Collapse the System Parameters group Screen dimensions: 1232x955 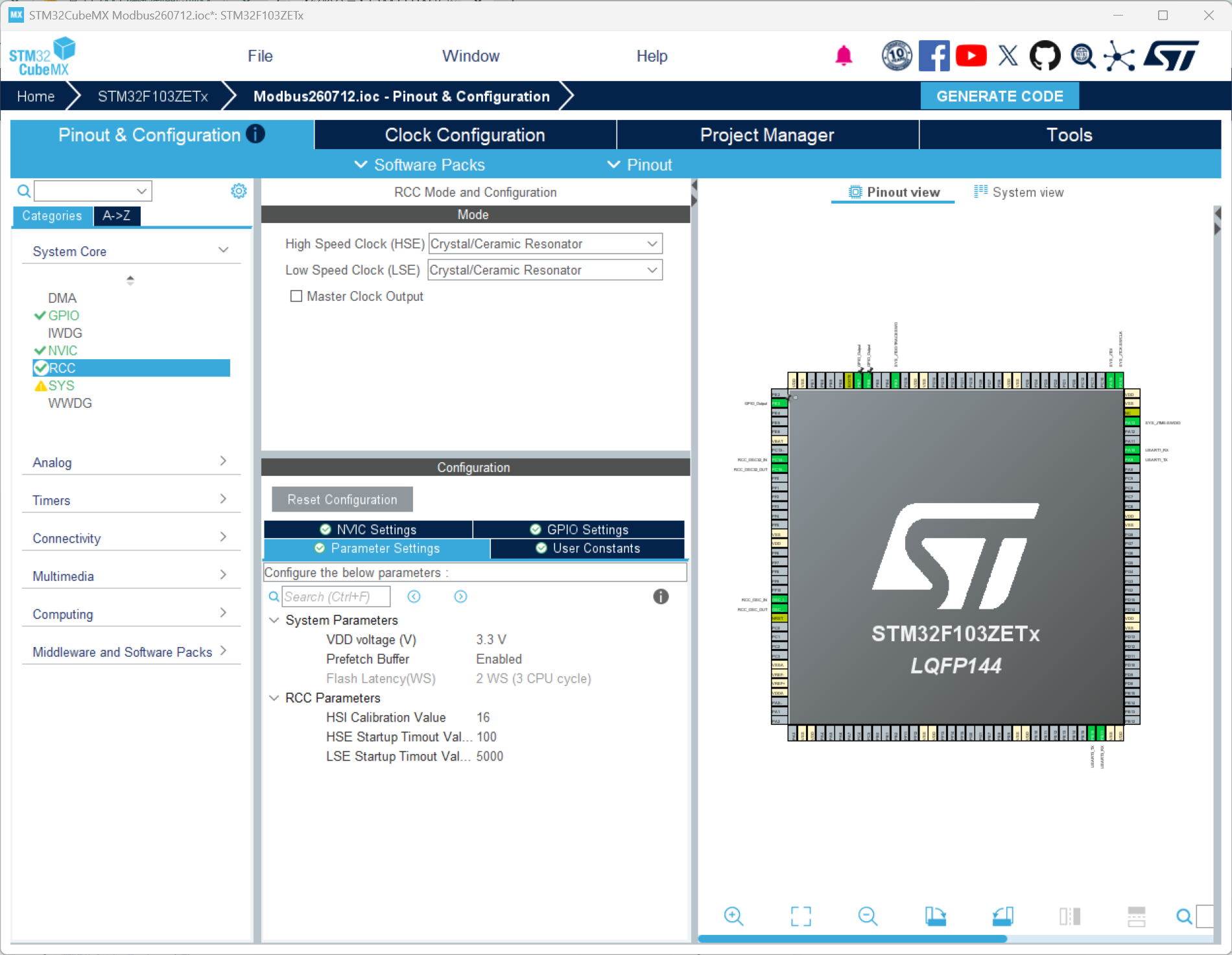[x=274, y=620]
